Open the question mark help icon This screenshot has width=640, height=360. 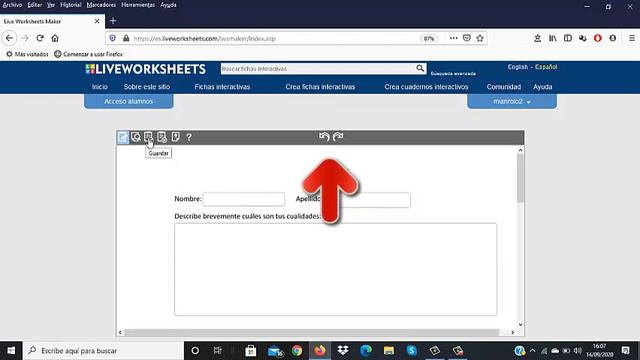click(x=189, y=137)
